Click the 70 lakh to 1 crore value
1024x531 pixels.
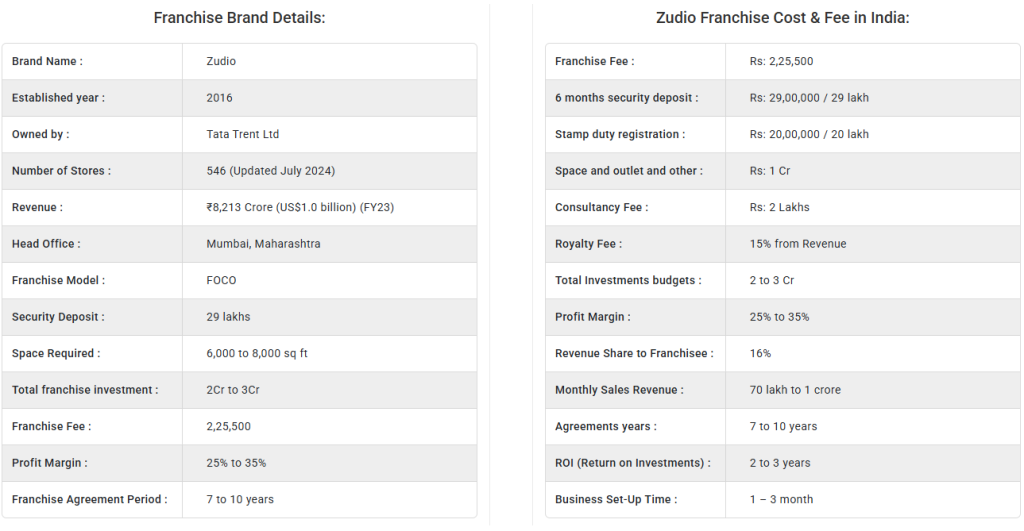795,390
